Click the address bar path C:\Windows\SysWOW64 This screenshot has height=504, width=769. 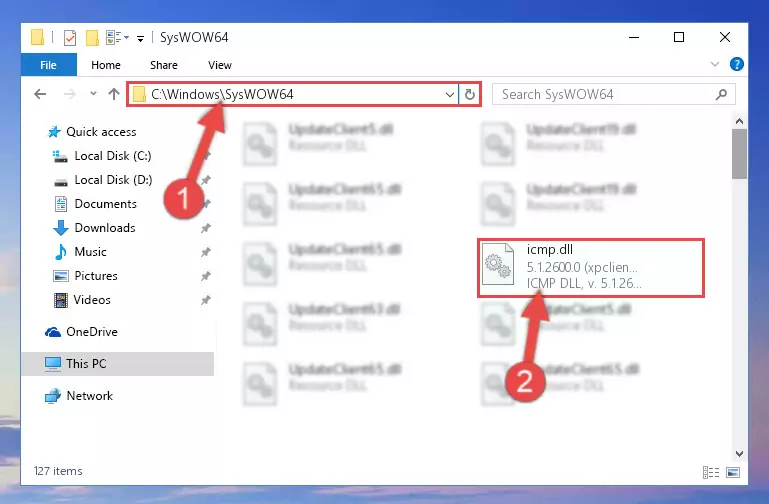(x=222, y=94)
